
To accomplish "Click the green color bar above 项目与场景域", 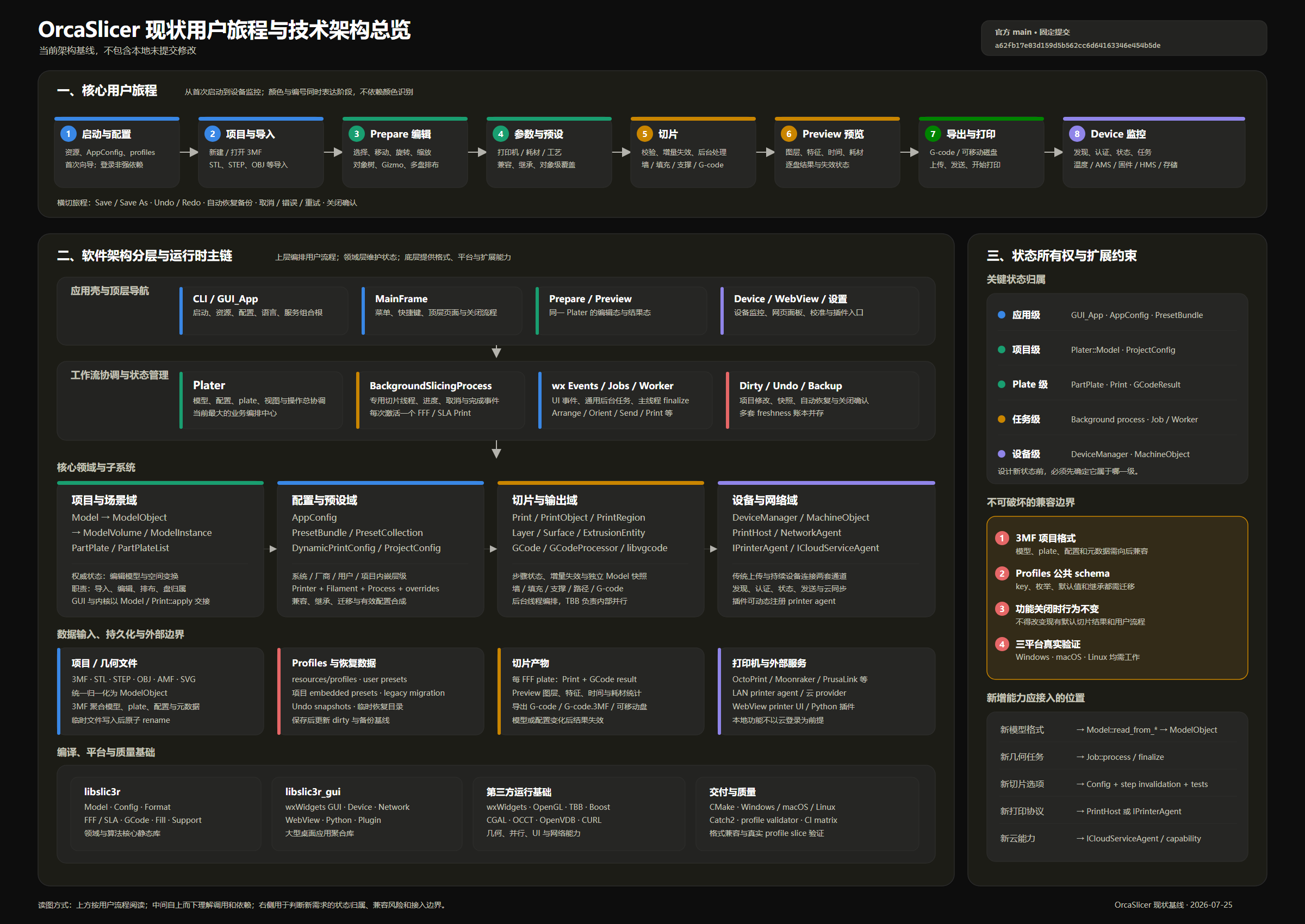I will [x=160, y=483].
